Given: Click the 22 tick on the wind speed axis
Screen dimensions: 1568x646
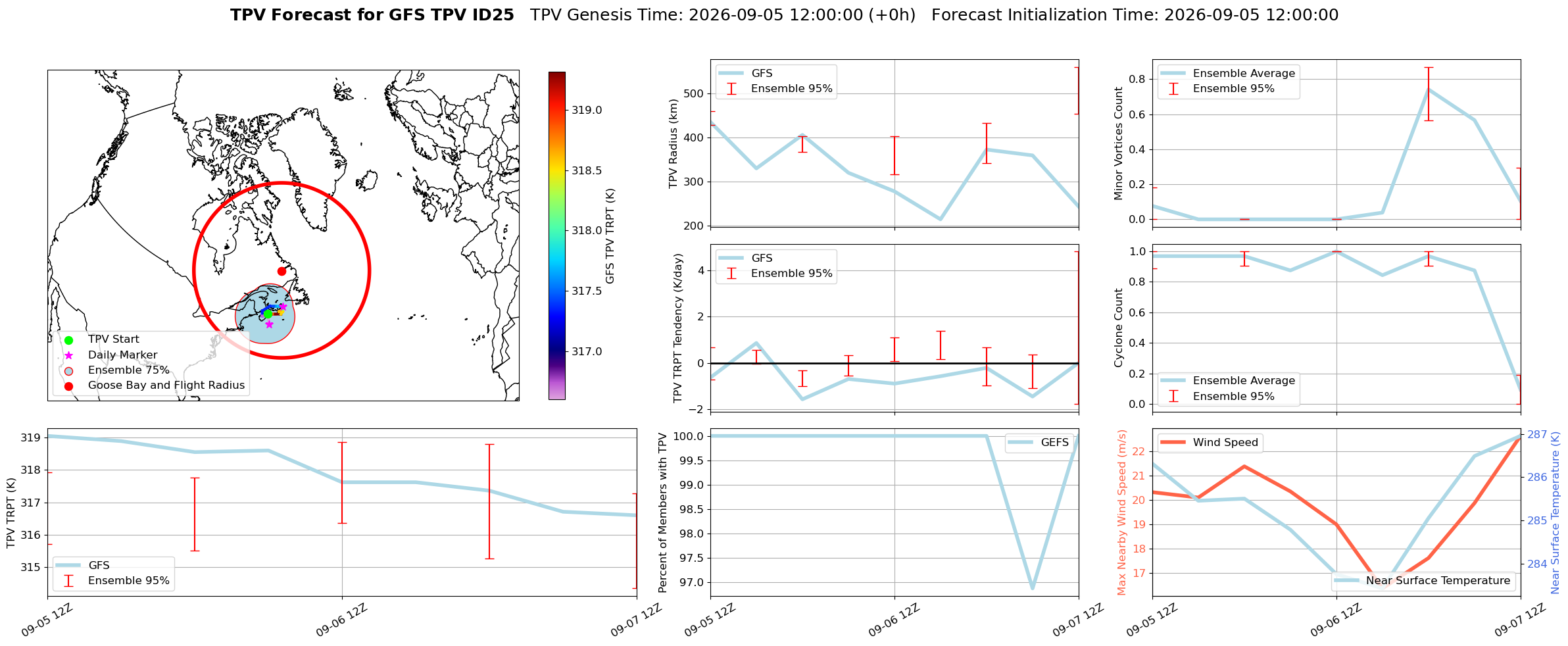Looking at the screenshot, I should tap(1140, 451).
